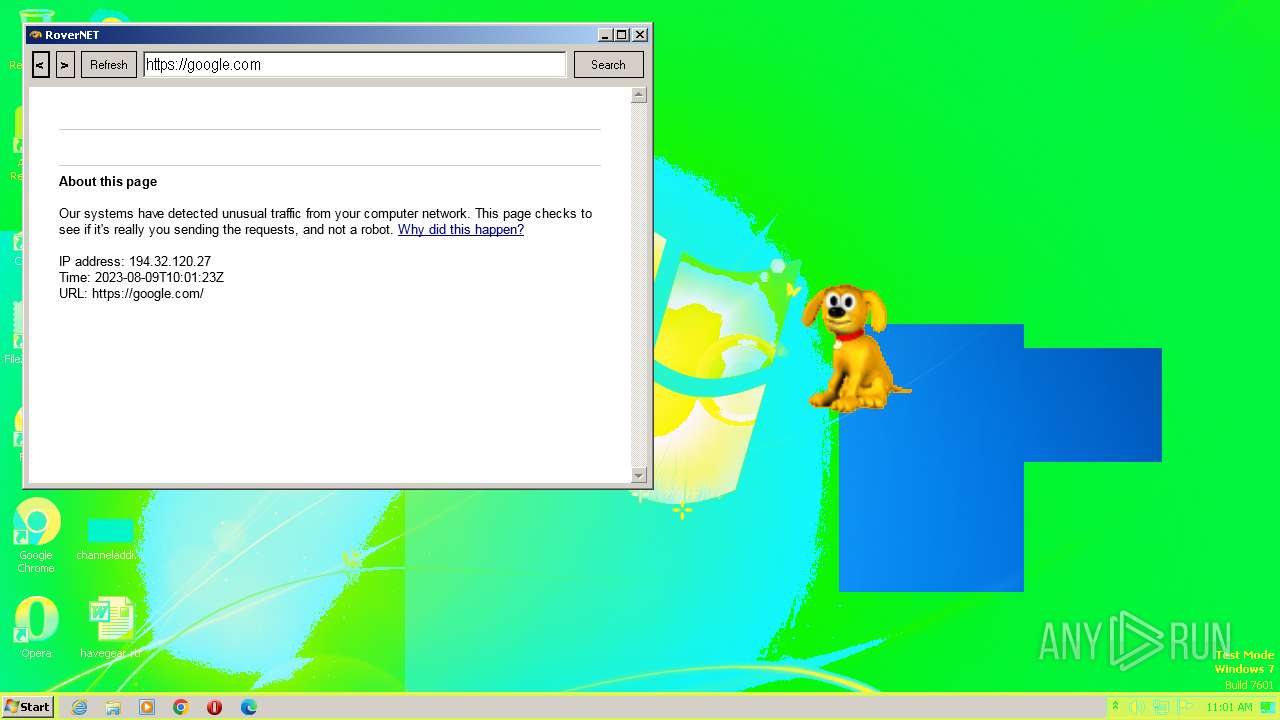Click the Time 2023-08-09T10:01:23Z line
The width and height of the screenshot is (1280, 720).
[141, 278]
